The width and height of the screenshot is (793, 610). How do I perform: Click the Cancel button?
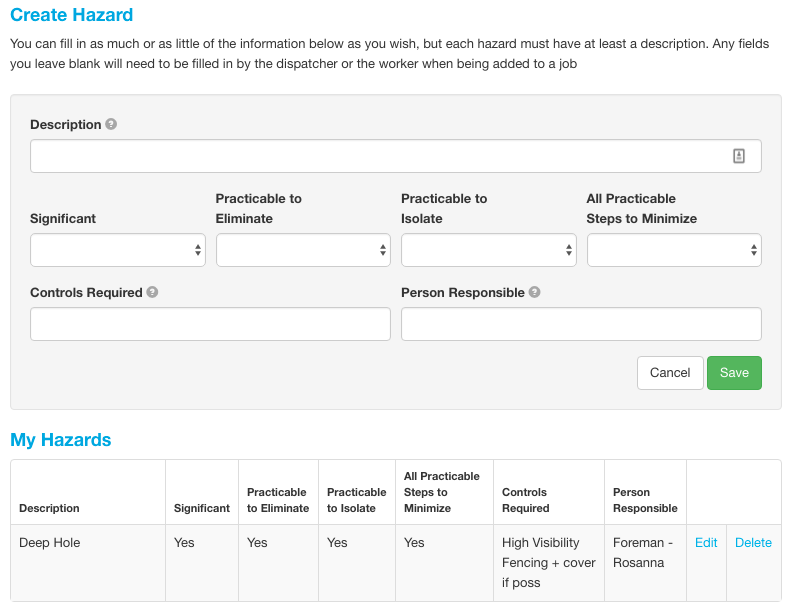(x=670, y=373)
